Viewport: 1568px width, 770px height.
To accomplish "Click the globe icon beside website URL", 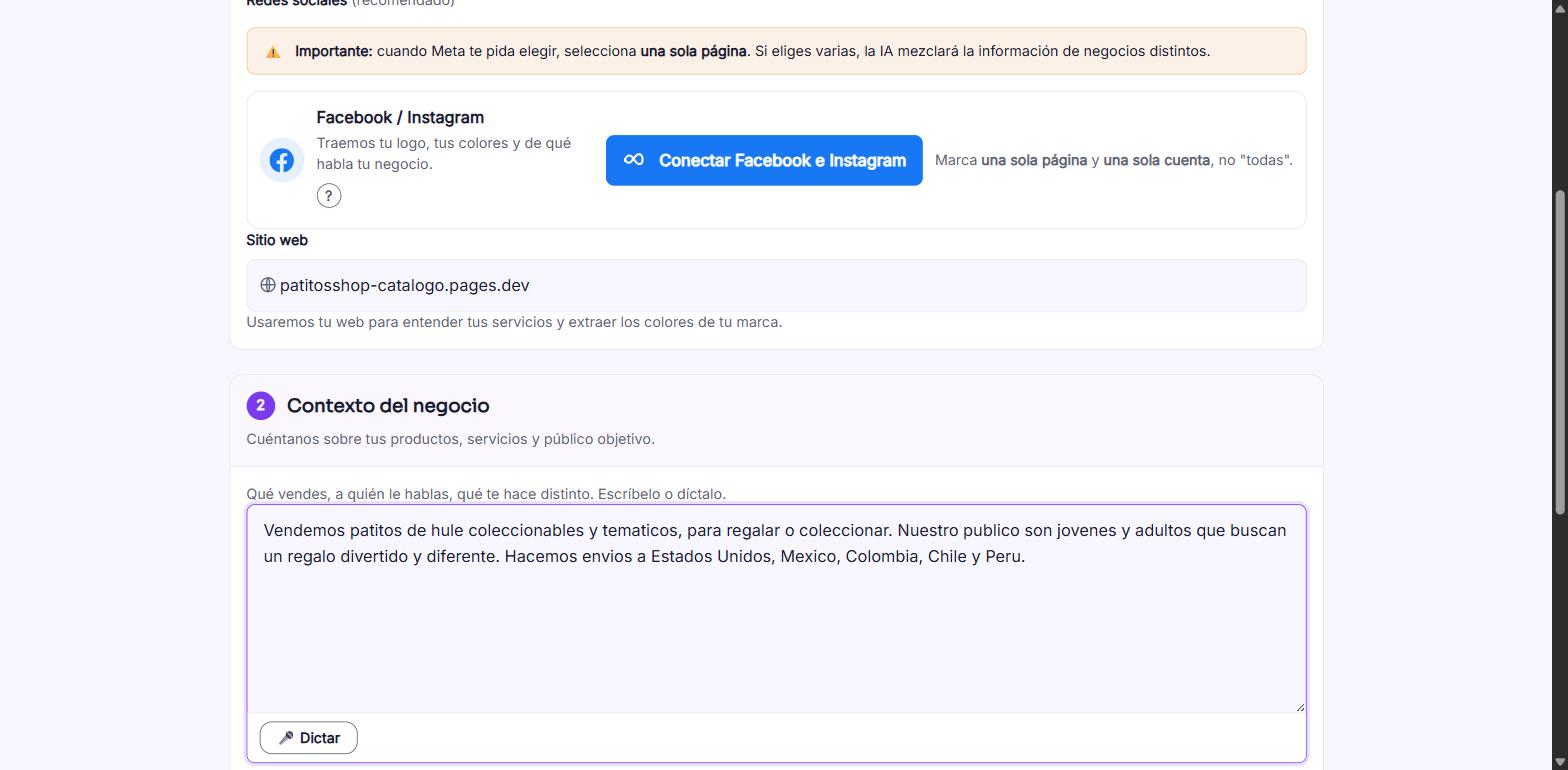I will click(x=268, y=285).
